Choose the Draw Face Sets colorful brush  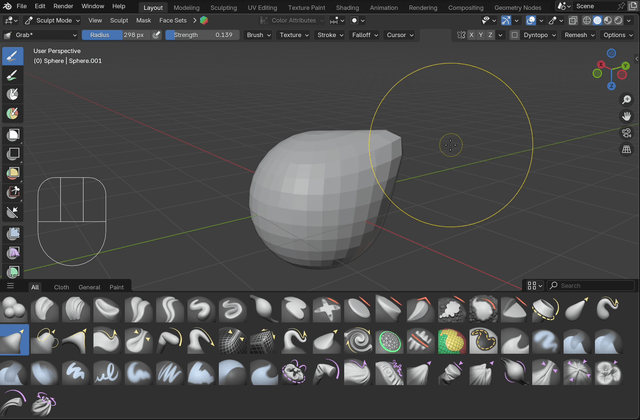(x=451, y=341)
